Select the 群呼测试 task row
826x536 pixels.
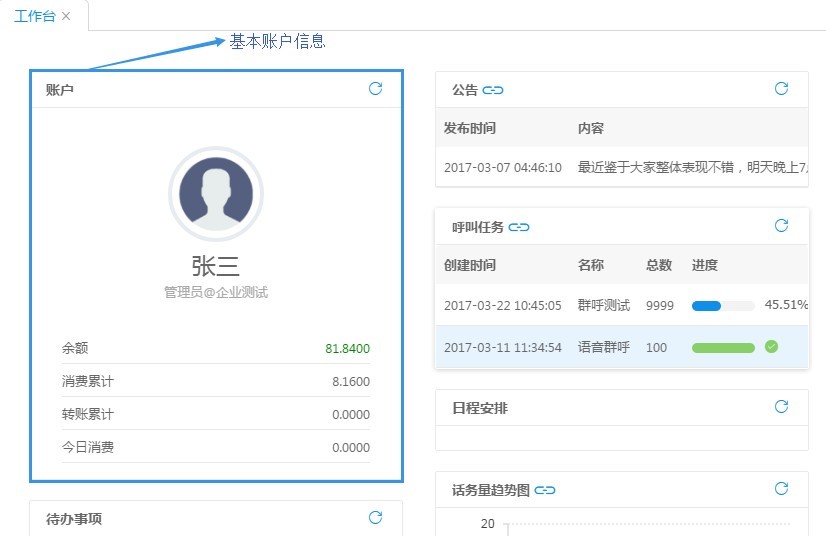click(x=603, y=305)
